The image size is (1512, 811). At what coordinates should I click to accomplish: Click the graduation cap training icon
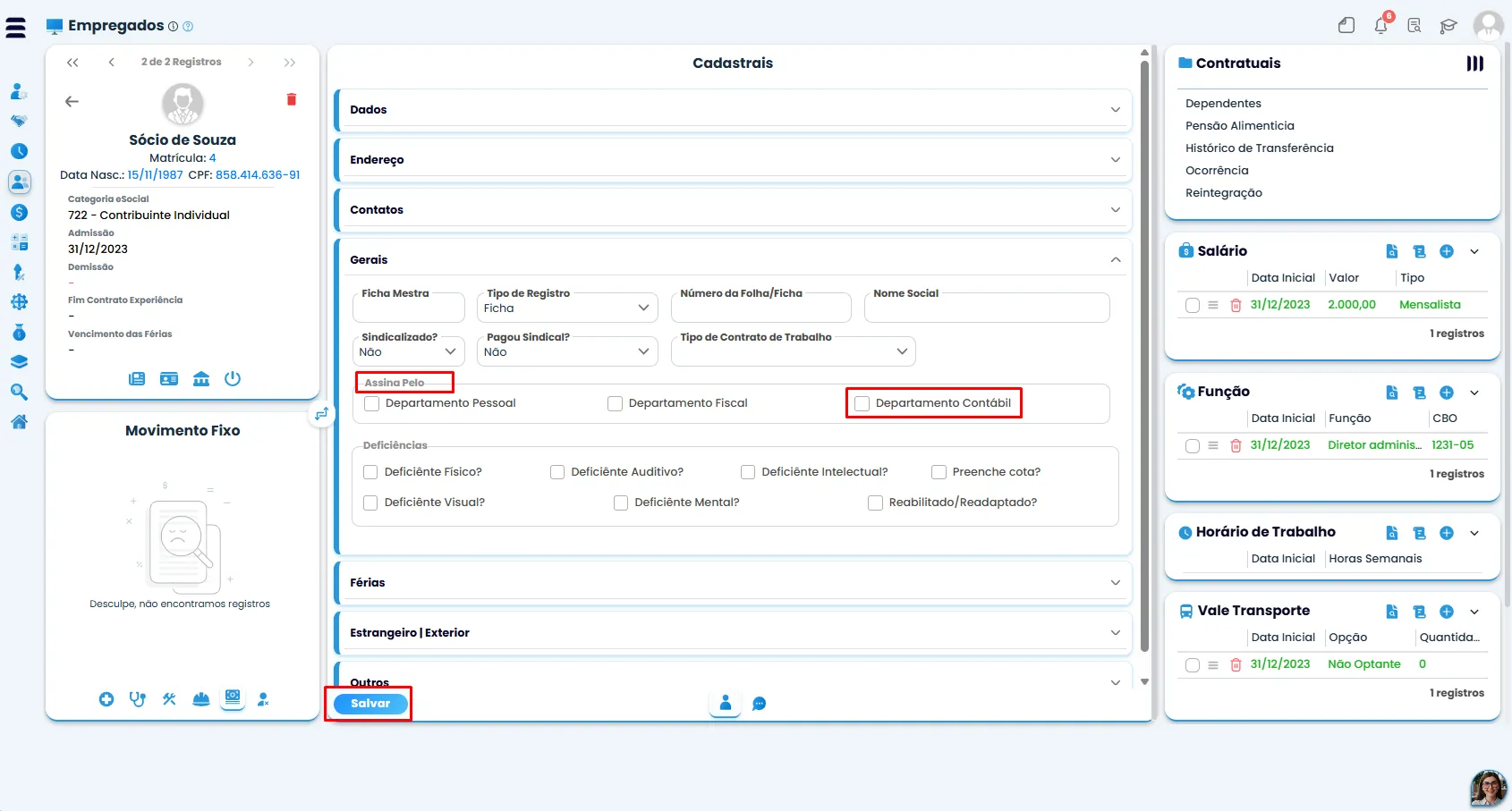[1448, 26]
